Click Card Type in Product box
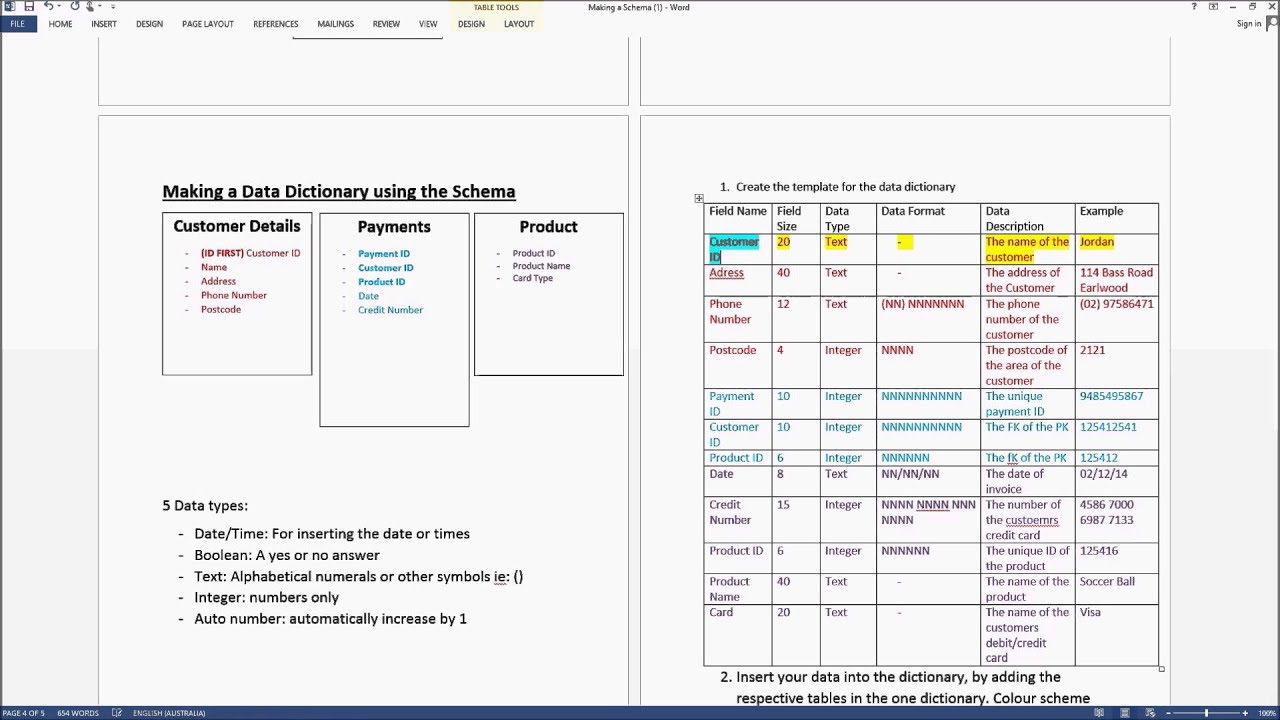The width and height of the screenshot is (1280, 720). click(533, 278)
